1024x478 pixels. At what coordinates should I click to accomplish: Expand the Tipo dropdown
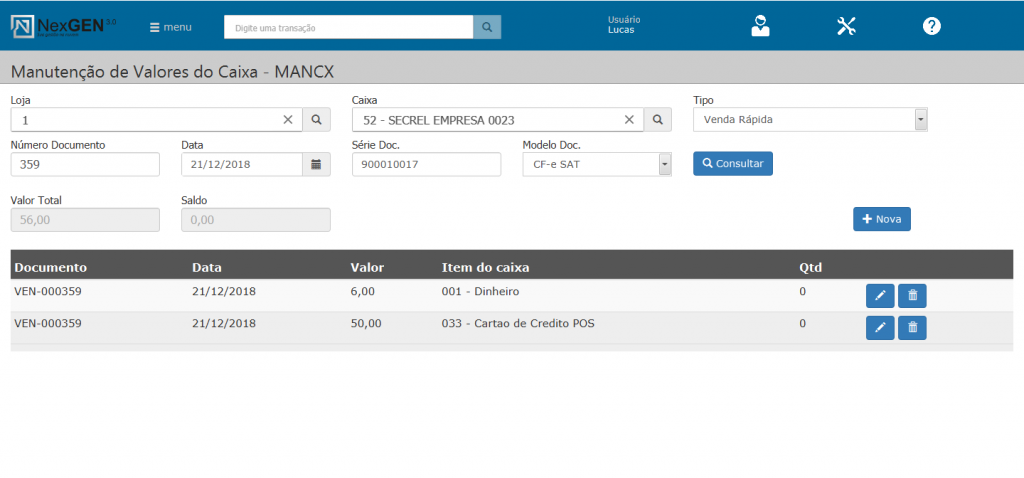tap(920, 120)
